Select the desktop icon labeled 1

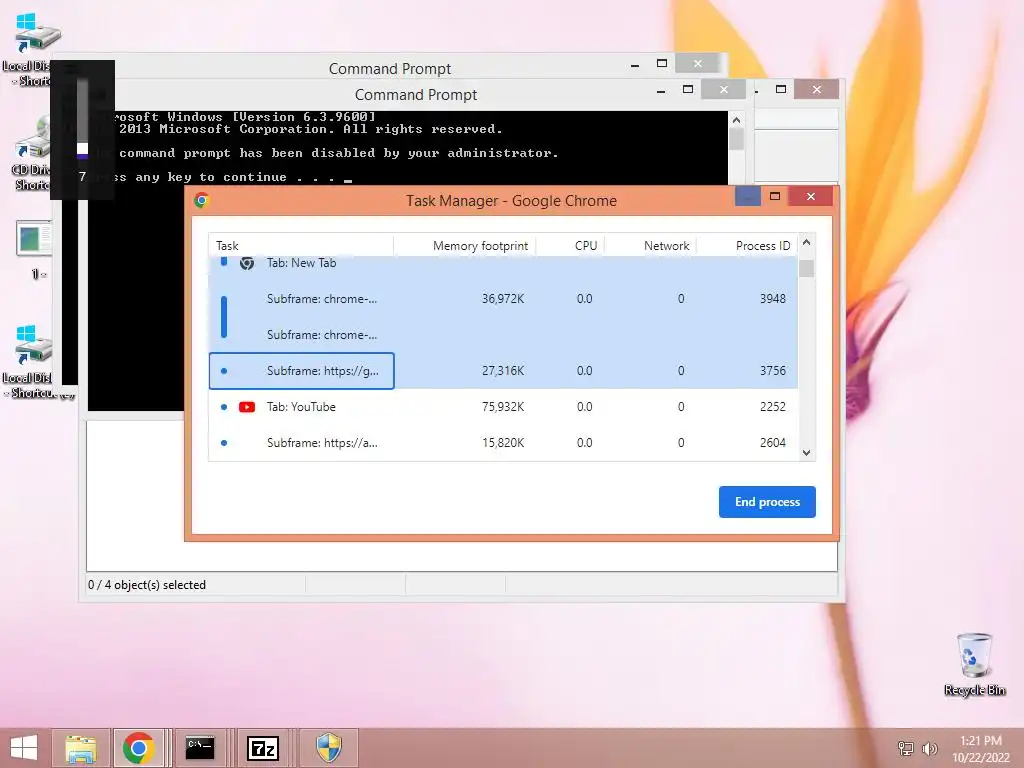34,249
